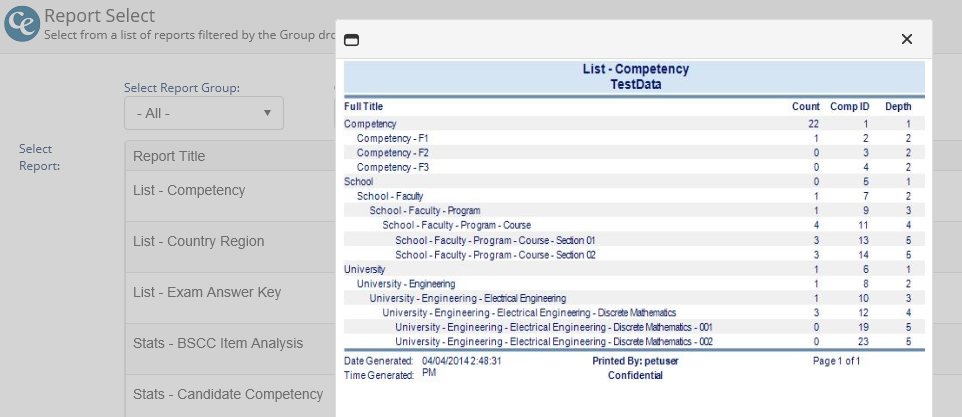Close the report preview popup
Image resolution: width=962 pixels, height=417 pixels.
coord(906,39)
